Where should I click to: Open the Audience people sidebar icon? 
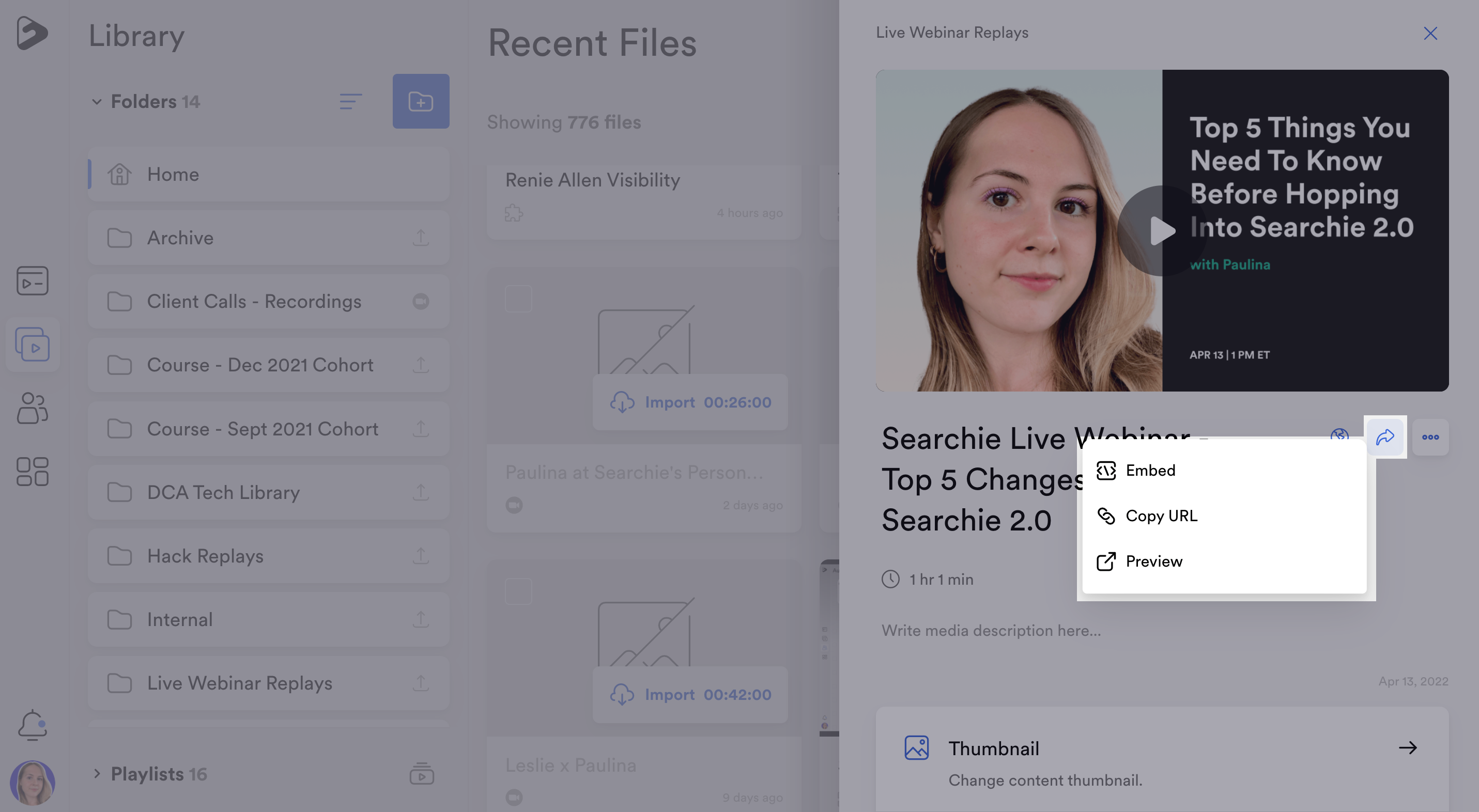(x=32, y=408)
